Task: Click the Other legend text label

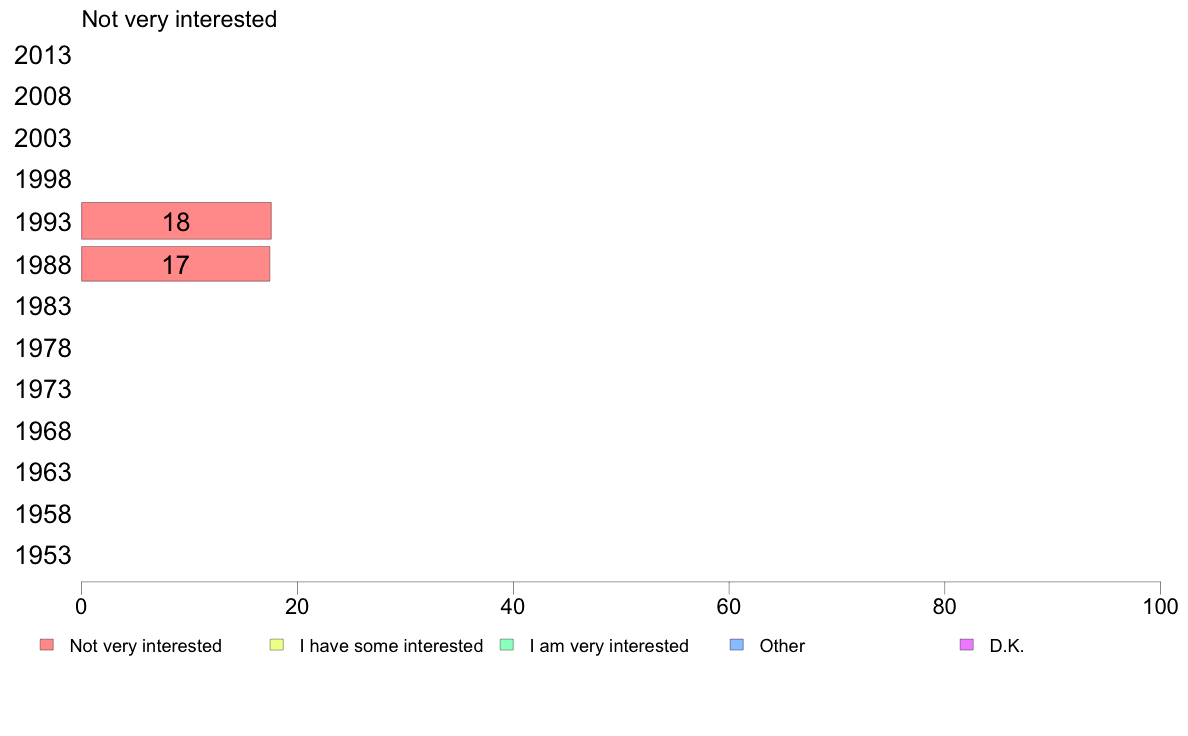Action: point(782,646)
